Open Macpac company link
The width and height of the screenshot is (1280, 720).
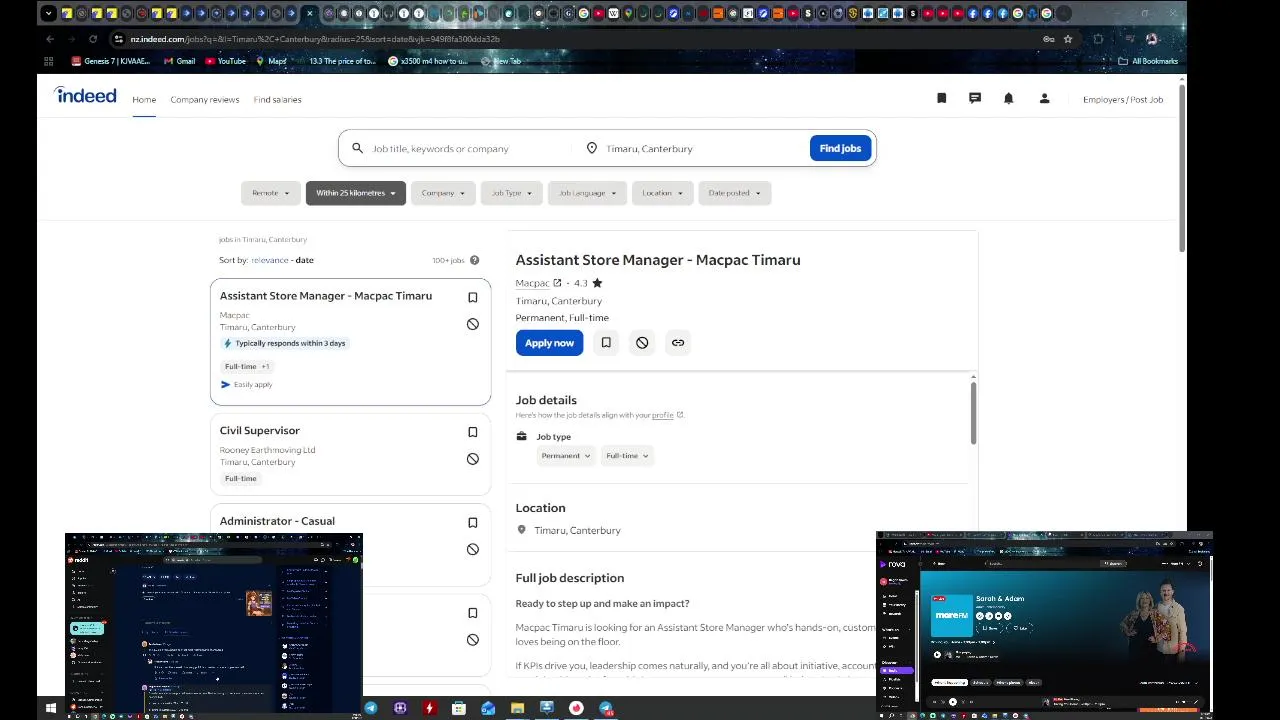(x=532, y=283)
